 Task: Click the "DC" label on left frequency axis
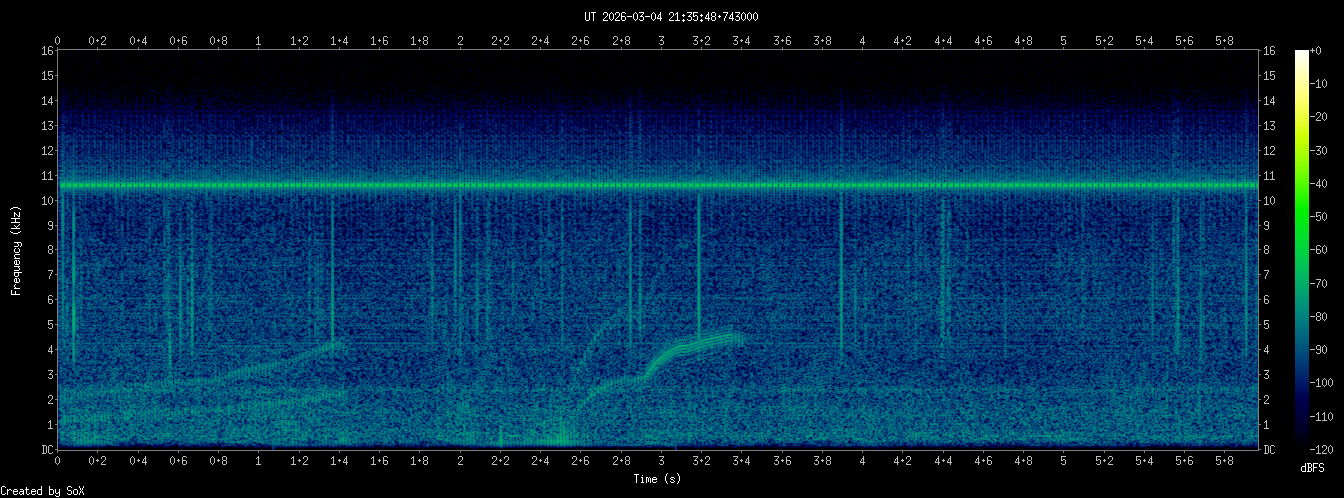[x=46, y=449]
